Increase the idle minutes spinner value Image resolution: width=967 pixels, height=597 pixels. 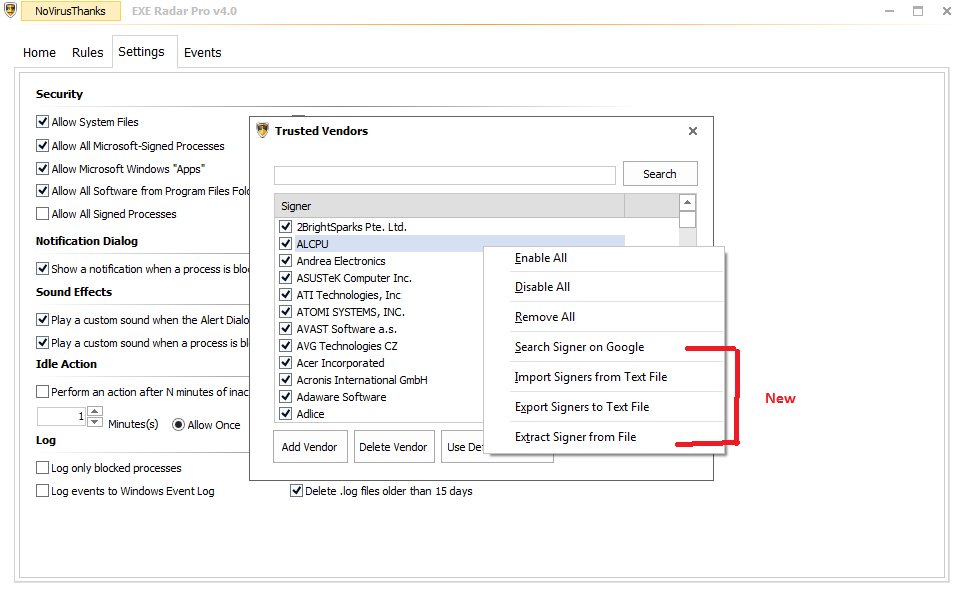tap(95, 411)
